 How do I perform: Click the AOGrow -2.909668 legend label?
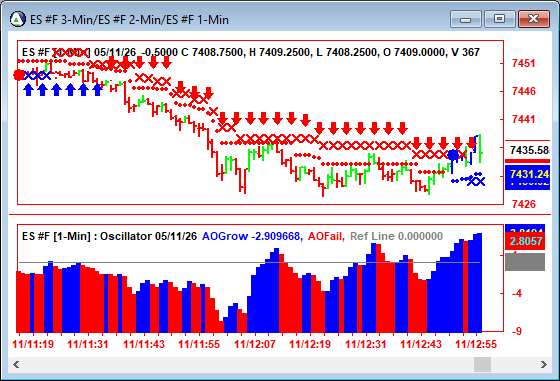click(x=252, y=236)
